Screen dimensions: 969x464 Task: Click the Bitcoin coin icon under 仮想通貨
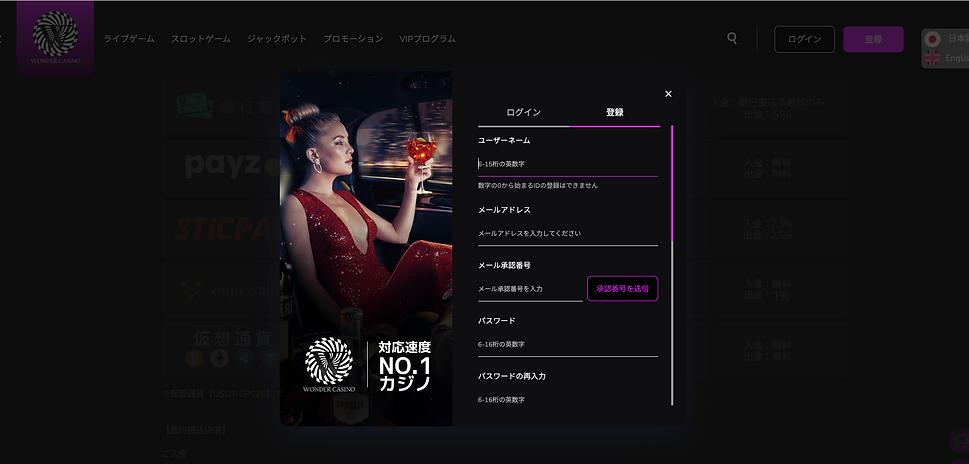(195, 358)
